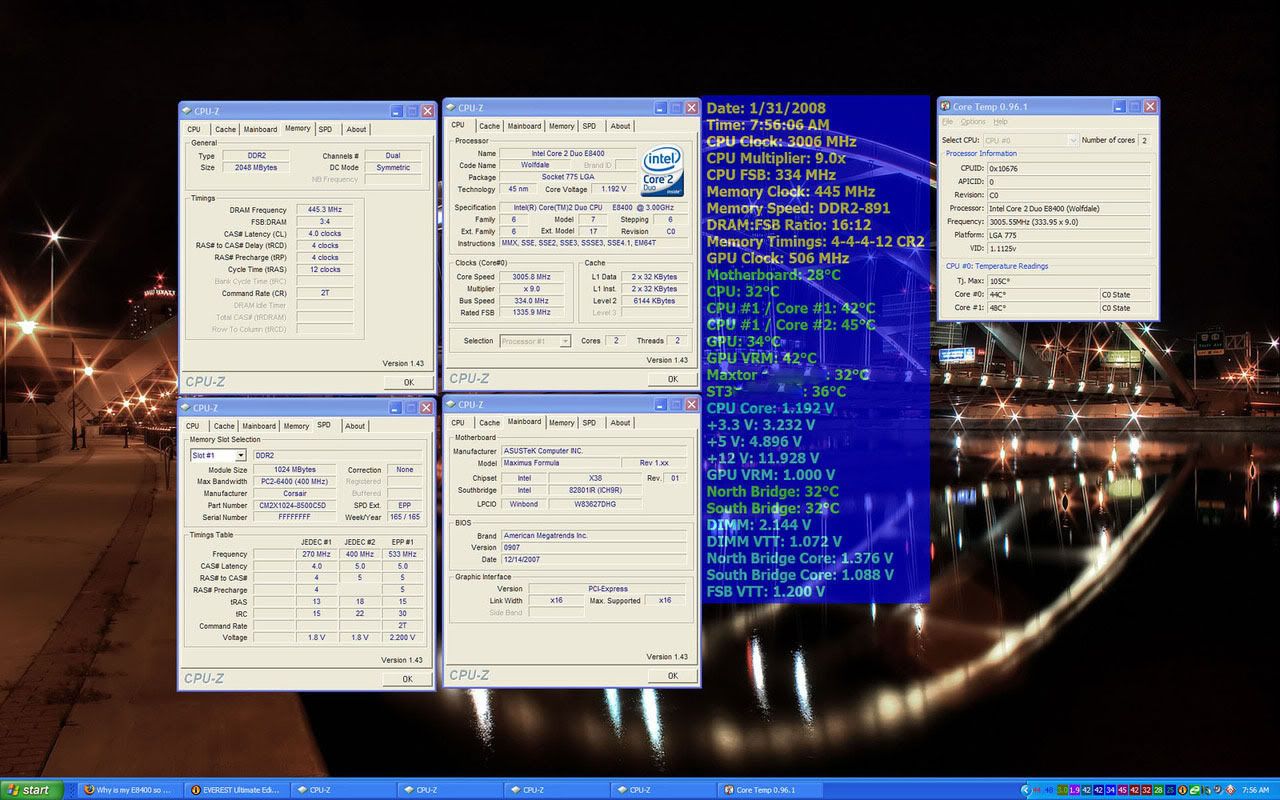The width and height of the screenshot is (1280, 800).
Task: Open the tray clock showing 7:56 AM
Action: click(1255, 790)
